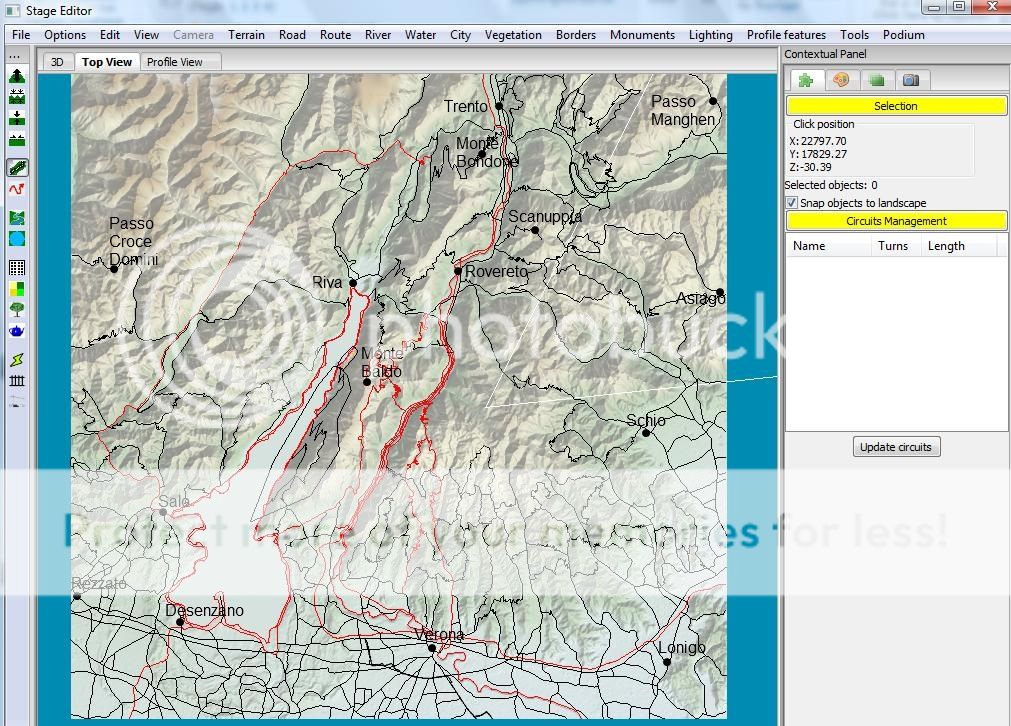Click the Update circuits button
The height and width of the screenshot is (726, 1011).
point(896,447)
